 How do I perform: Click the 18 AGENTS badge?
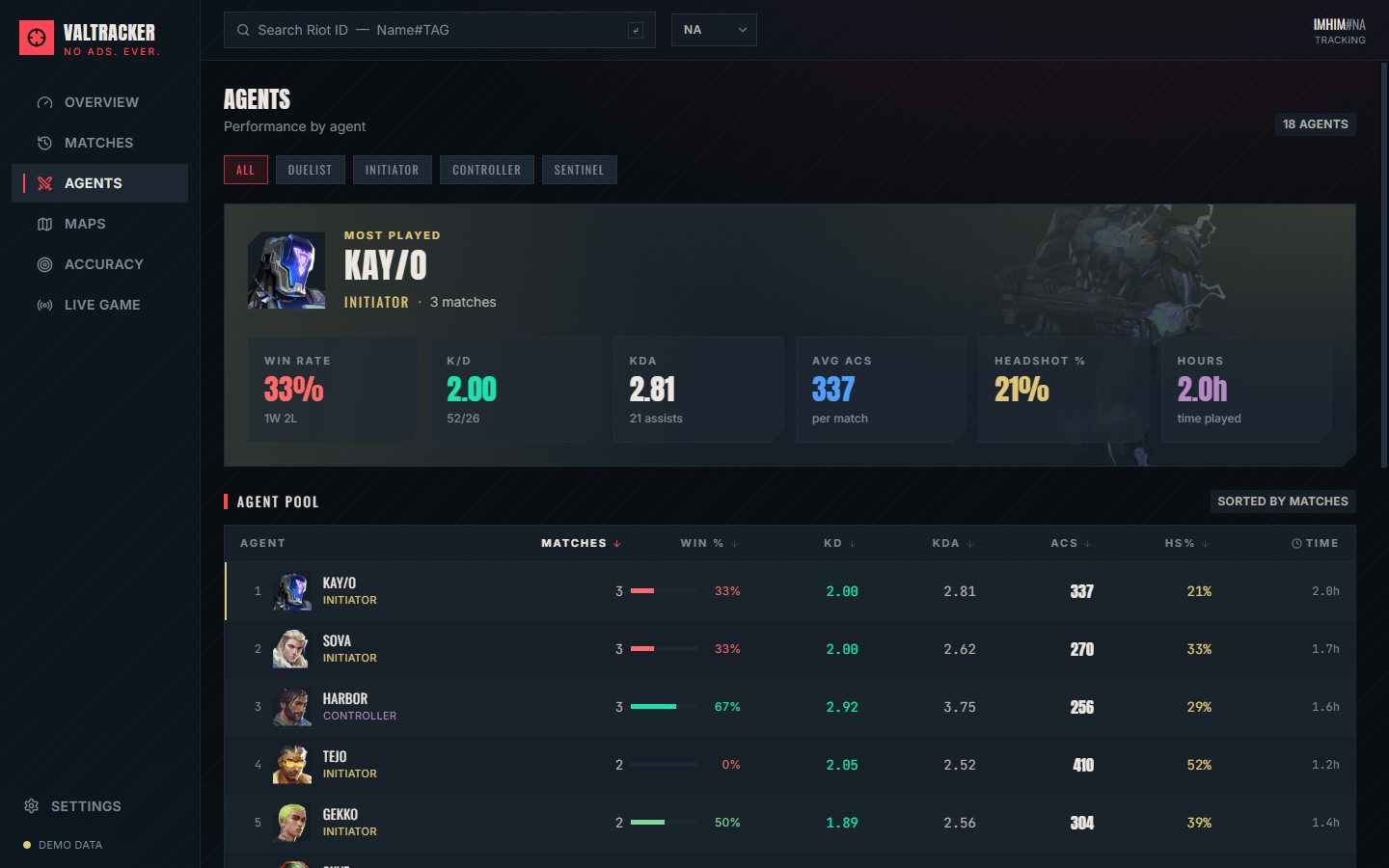click(x=1316, y=124)
